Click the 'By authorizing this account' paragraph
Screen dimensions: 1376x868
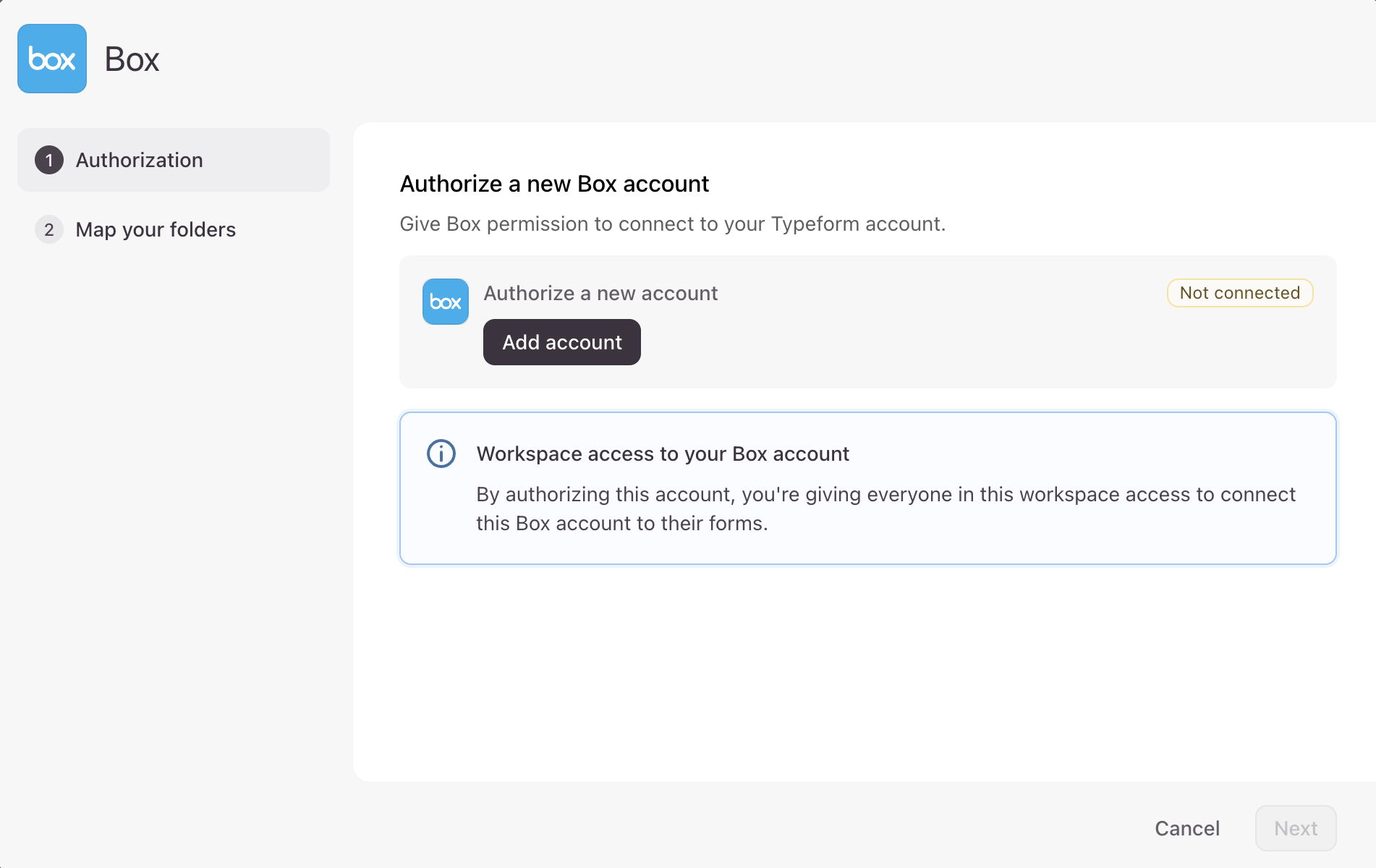coord(886,509)
